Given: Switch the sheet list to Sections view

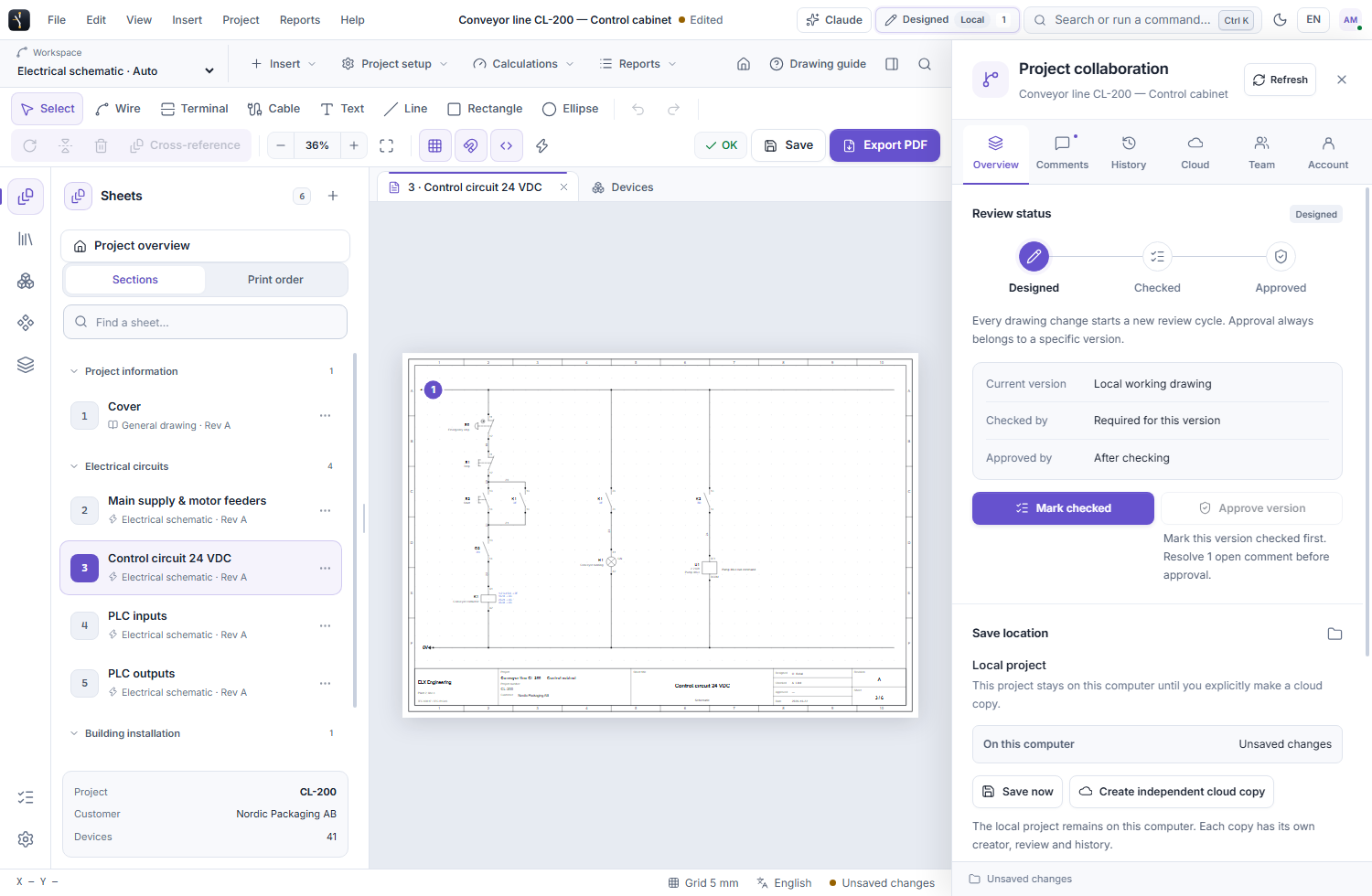Looking at the screenshot, I should (x=135, y=280).
